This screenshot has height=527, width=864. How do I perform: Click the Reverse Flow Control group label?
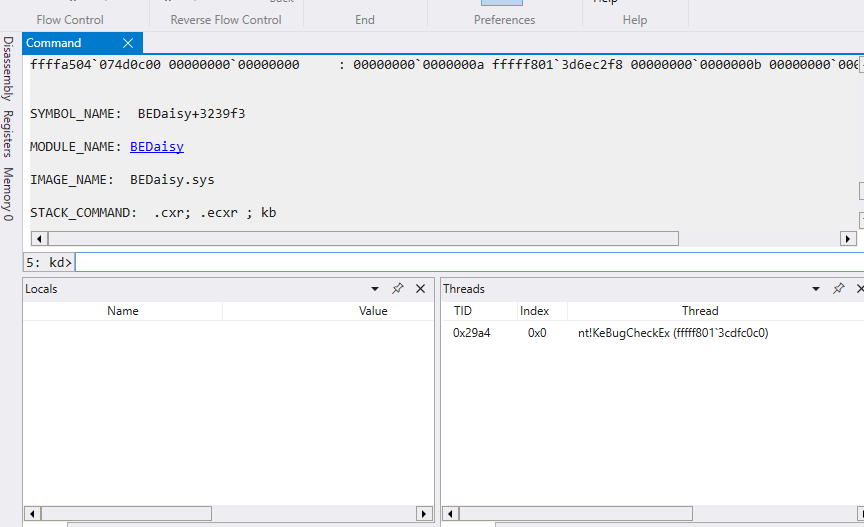[226, 20]
